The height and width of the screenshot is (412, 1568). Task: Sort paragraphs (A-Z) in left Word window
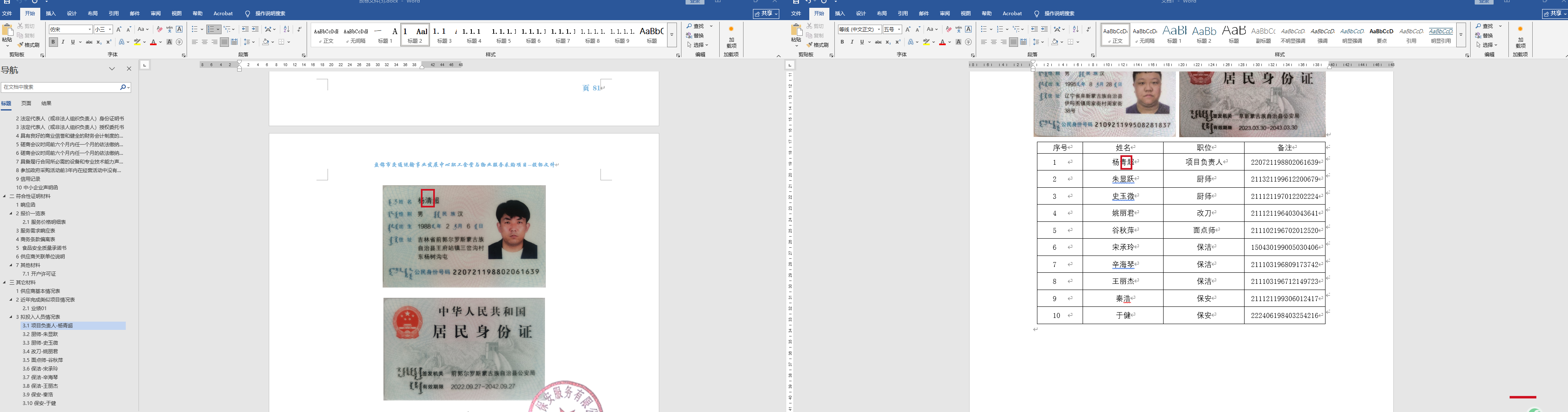click(x=287, y=29)
